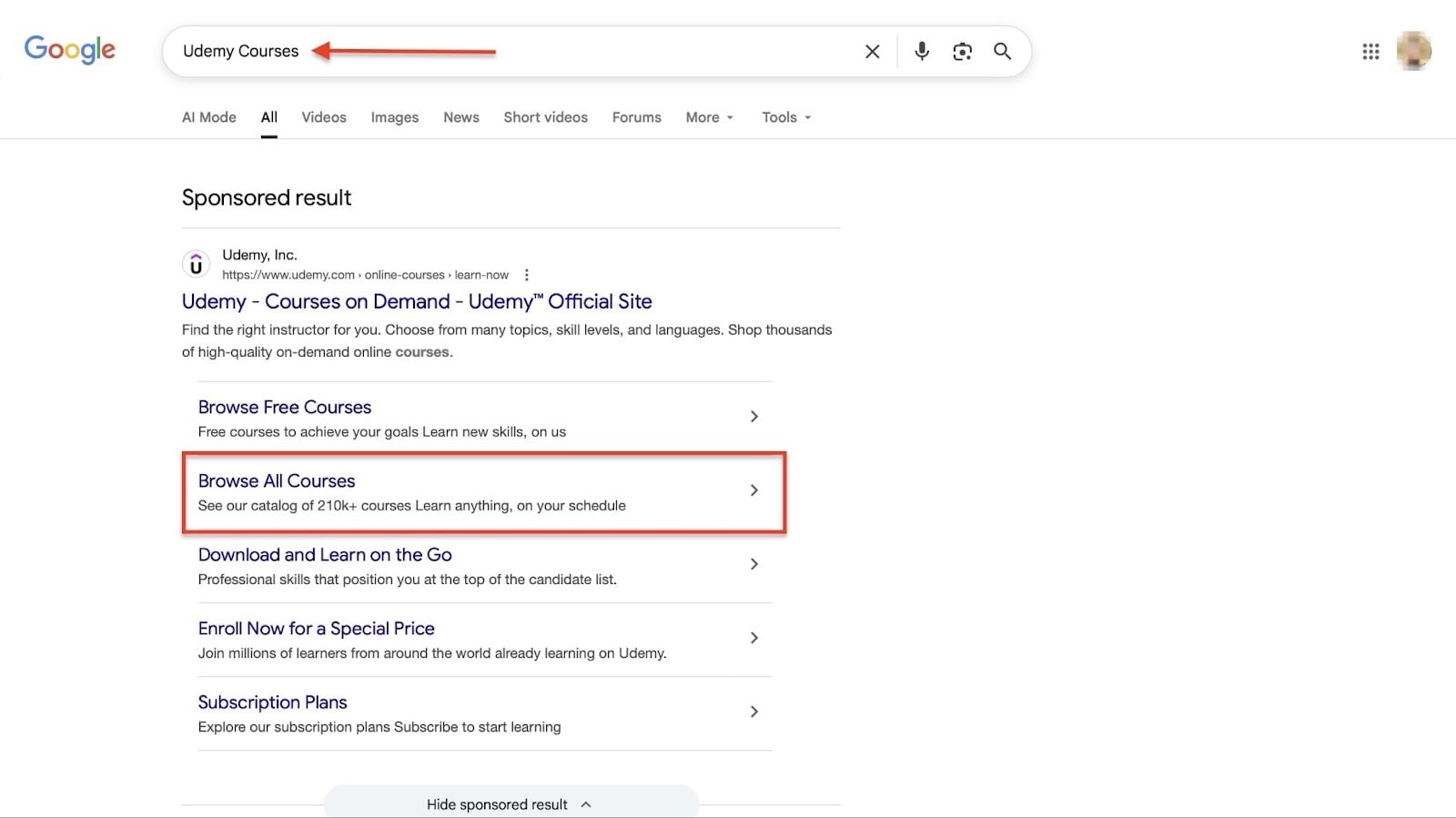The image size is (1456, 818).
Task: Open the Forums tab
Action: pyautogui.click(x=637, y=117)
